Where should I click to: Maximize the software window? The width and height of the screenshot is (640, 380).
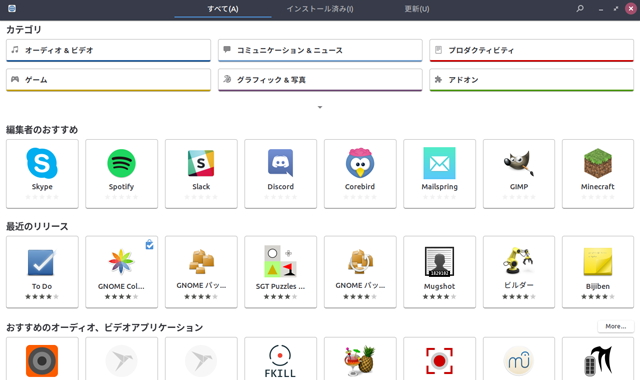(616, 9)
